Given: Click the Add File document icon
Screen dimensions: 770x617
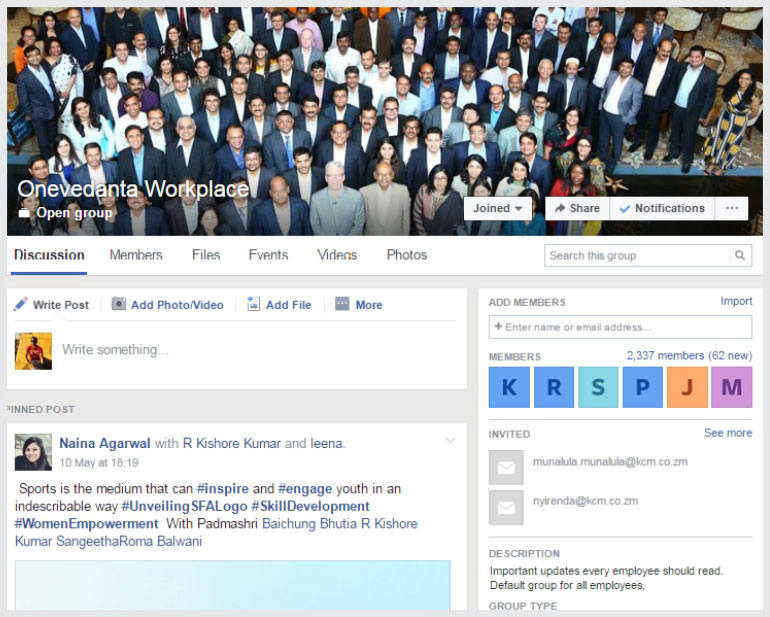Looking at the screenshot, I should pos(253,304).
